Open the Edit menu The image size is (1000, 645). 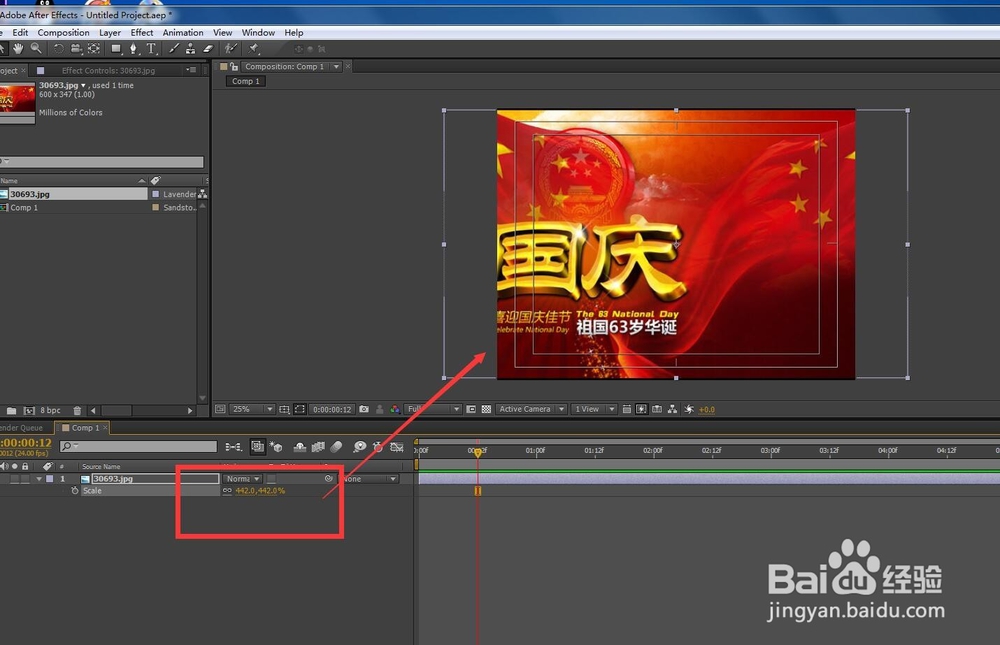coord(20,33)
